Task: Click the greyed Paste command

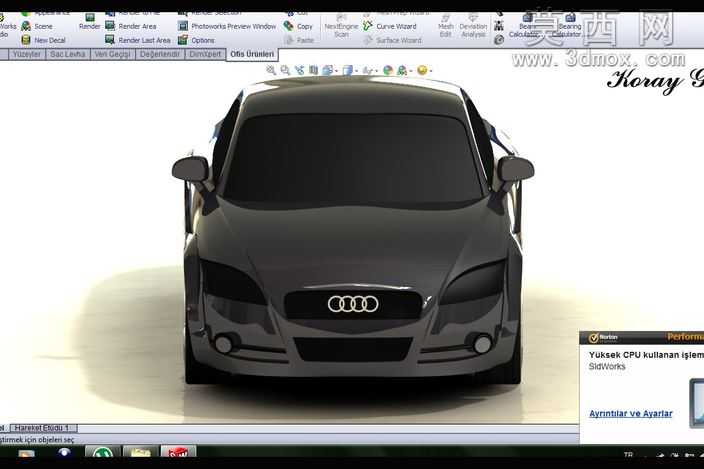Action: [x=299, y=40]
